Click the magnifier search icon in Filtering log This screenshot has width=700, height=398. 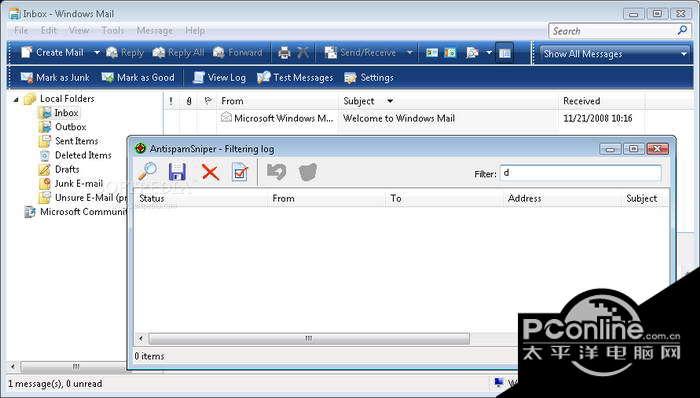(x=147, y=171)
